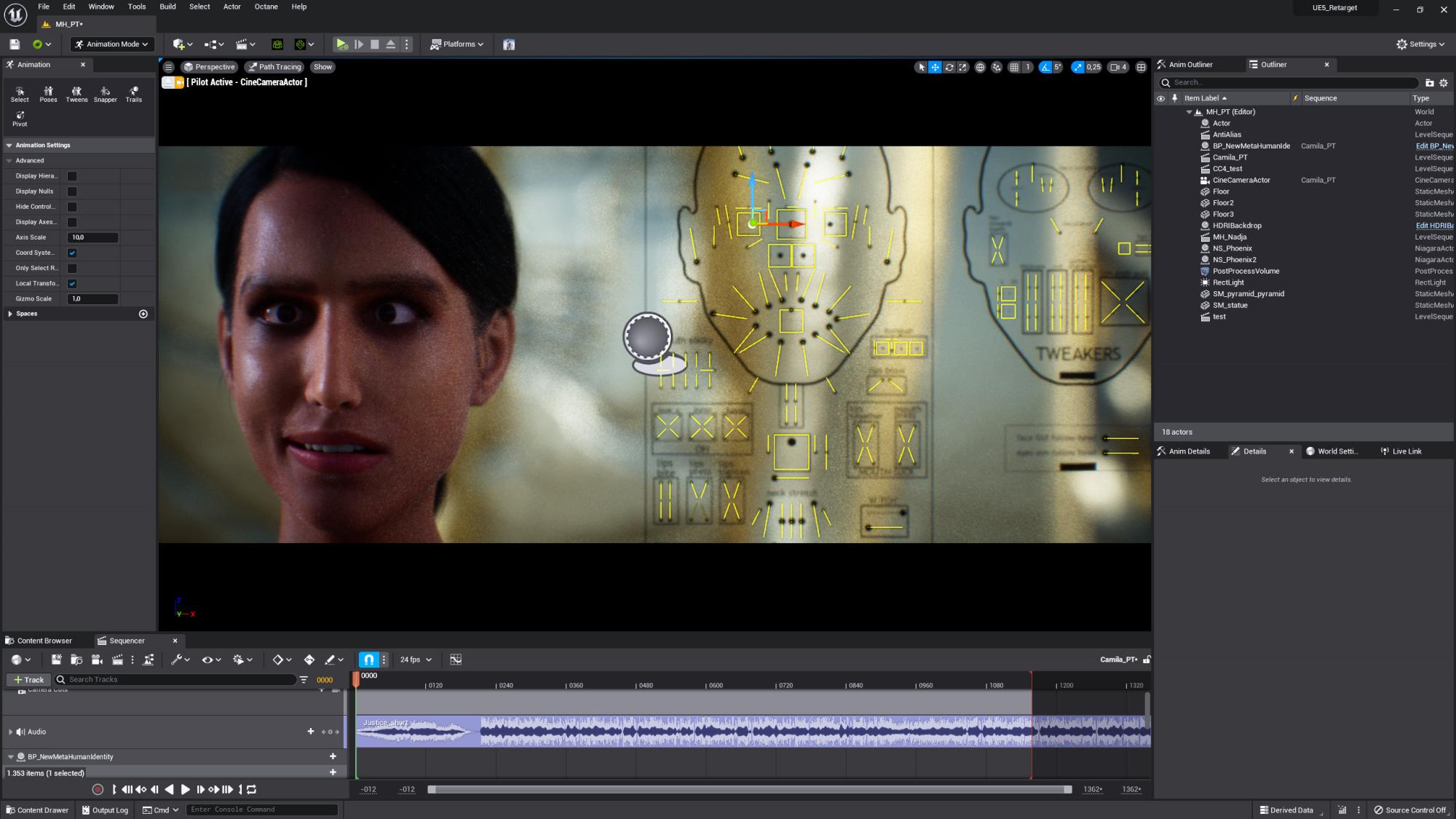
Task: Save the current level
Action: pyautogui.click(x=15, y=44)
